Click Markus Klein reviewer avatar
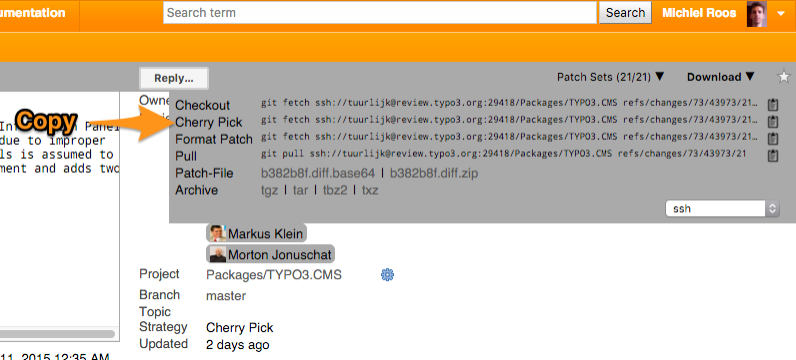This screenshot has height=360, width=796. tap(218, 234)
